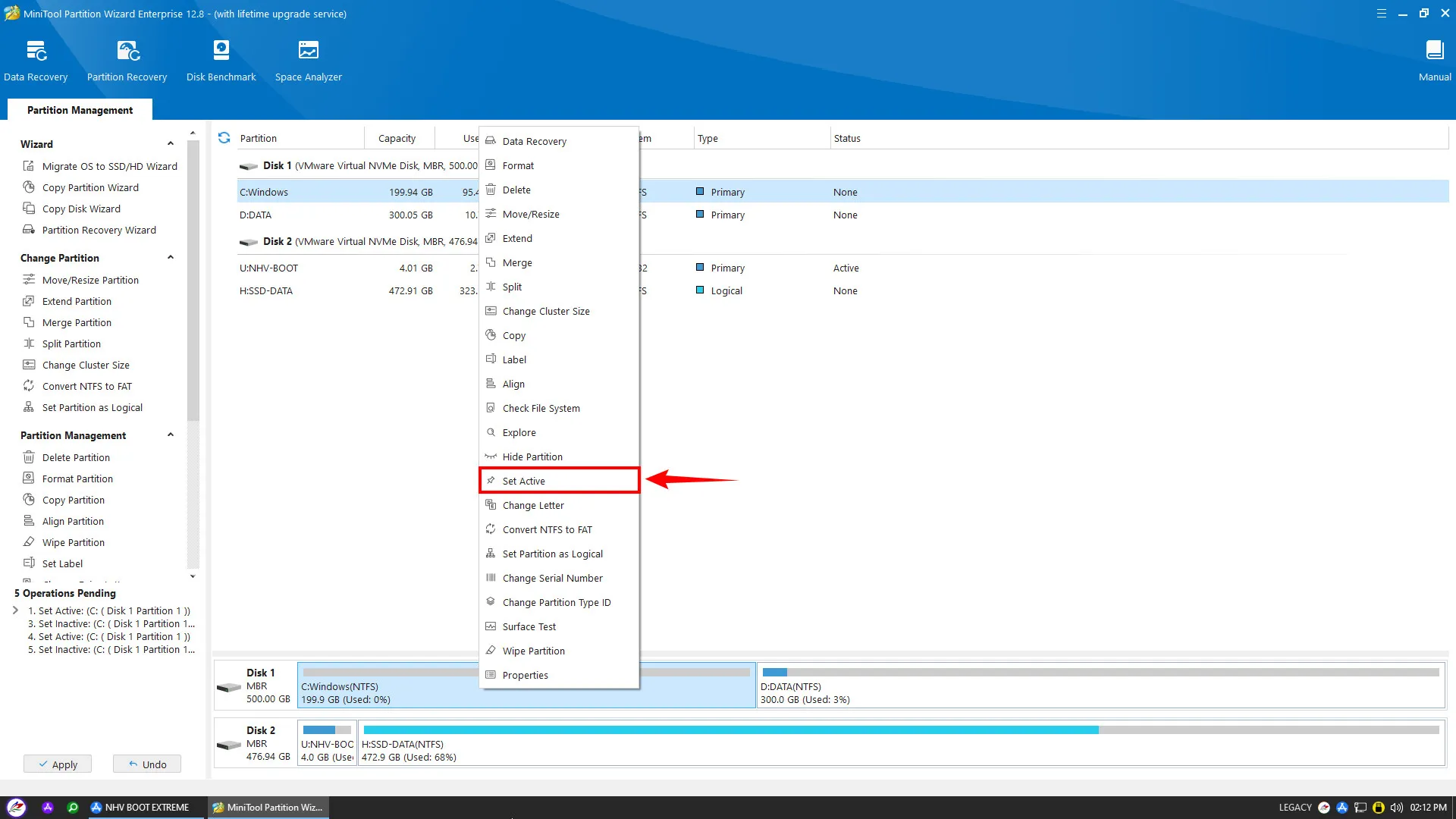Collapse the Wizard section
The height and width of the screenshot is (819, 1456).
pos(171,144)
